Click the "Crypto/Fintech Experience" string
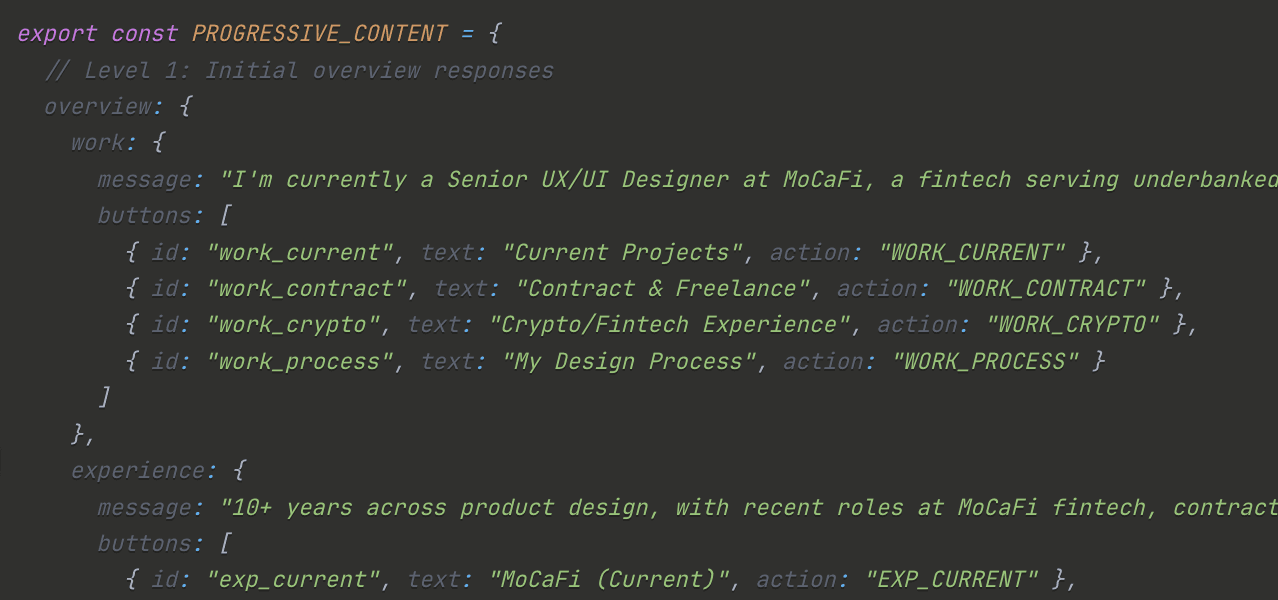 [x=670, y=325]
